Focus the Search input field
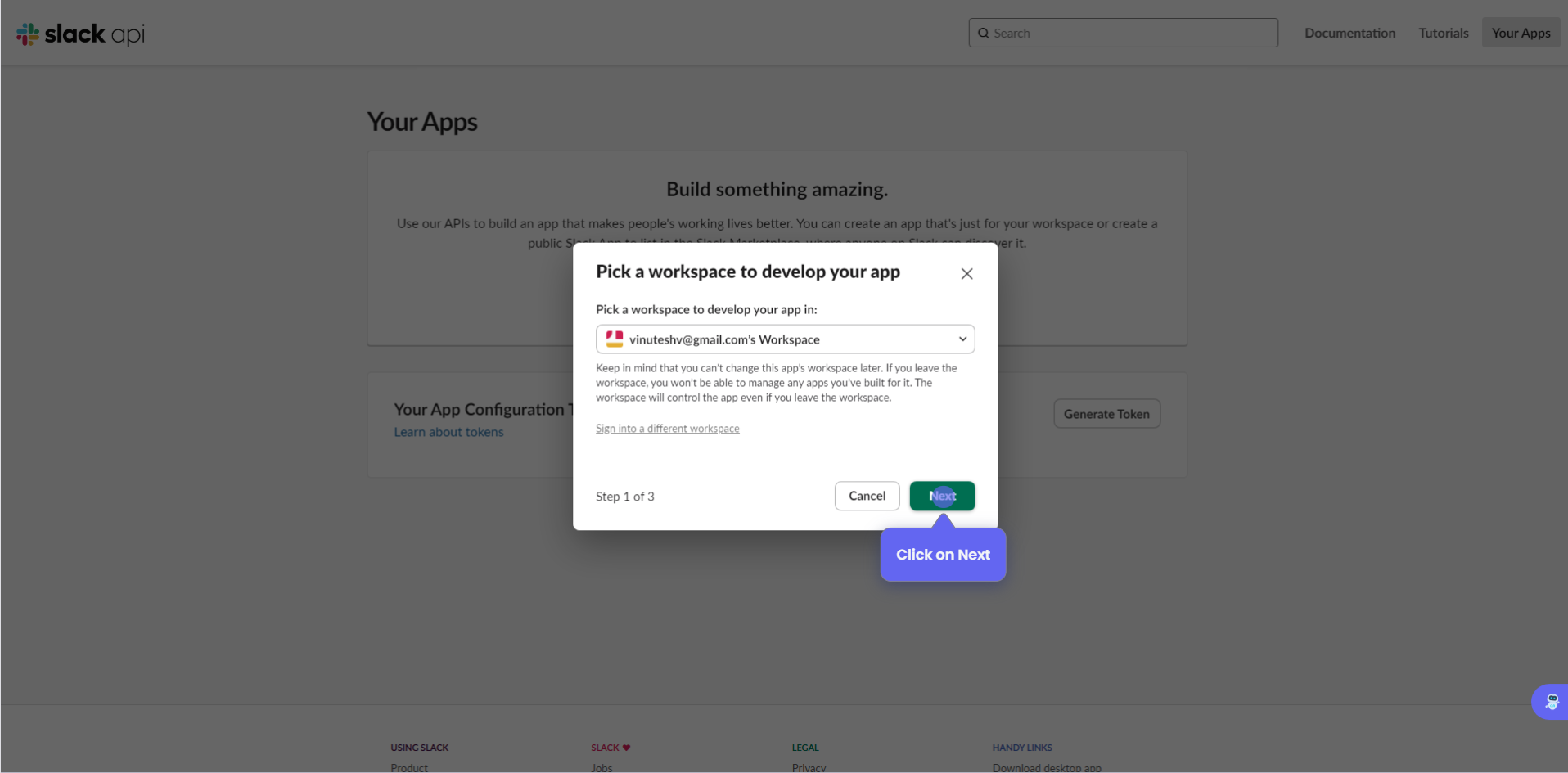Image resolution: width=1568 pixels, height=773 pixels. click(x=1129, y=34)
